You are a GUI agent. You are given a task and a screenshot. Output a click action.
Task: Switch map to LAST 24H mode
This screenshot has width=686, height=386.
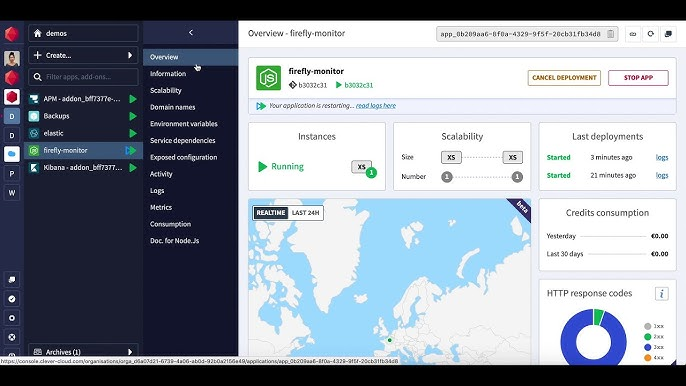305,213
